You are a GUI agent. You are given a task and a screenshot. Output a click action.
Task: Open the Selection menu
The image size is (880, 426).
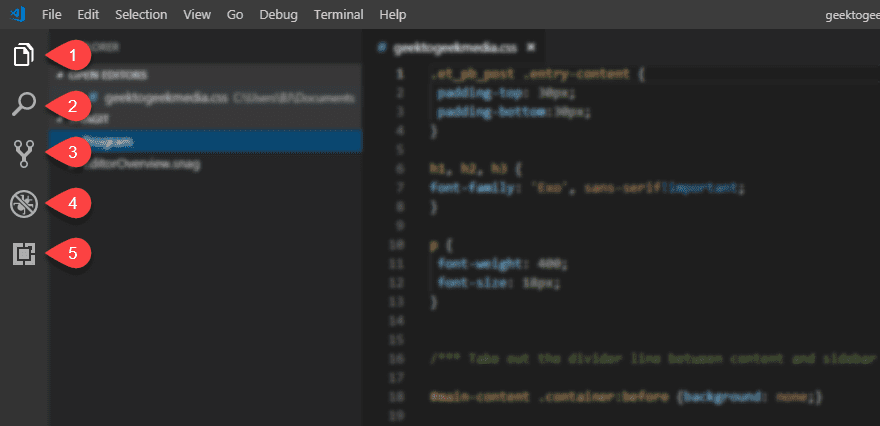click(141, 15)
